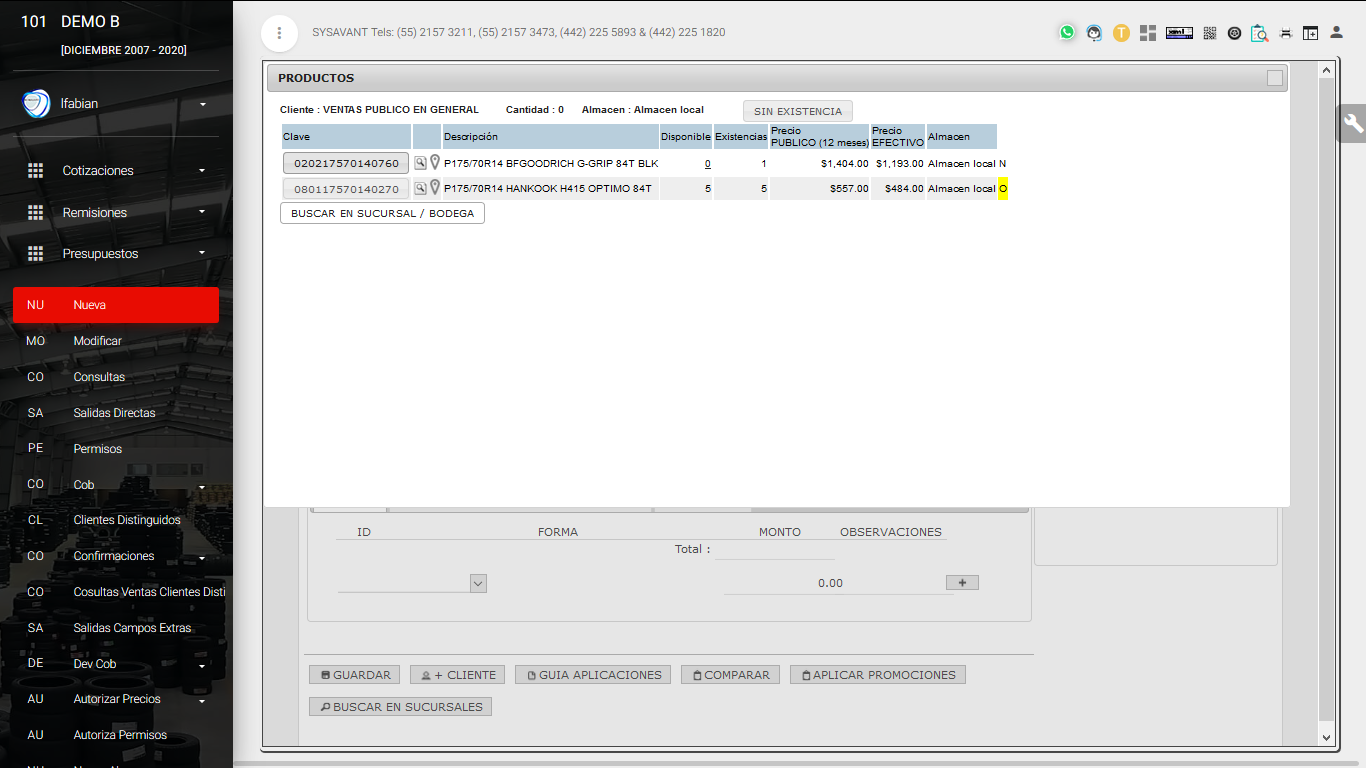Click the GUARDAR button

pyautogui.click(x=355, y=675)
